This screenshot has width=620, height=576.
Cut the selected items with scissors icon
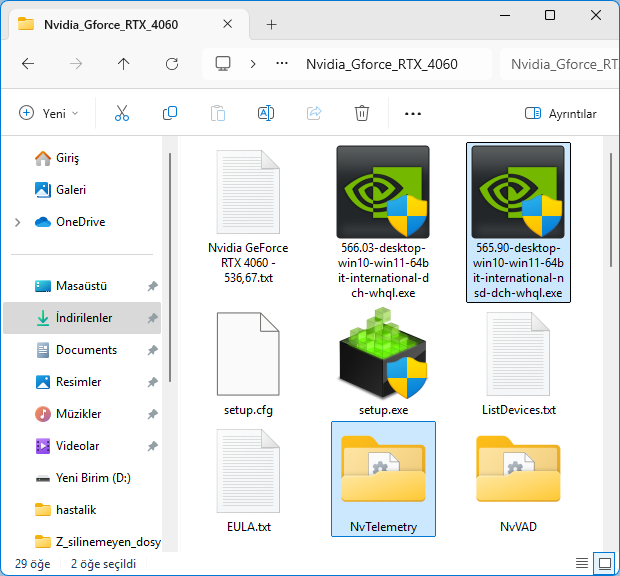tap(122, 113)
